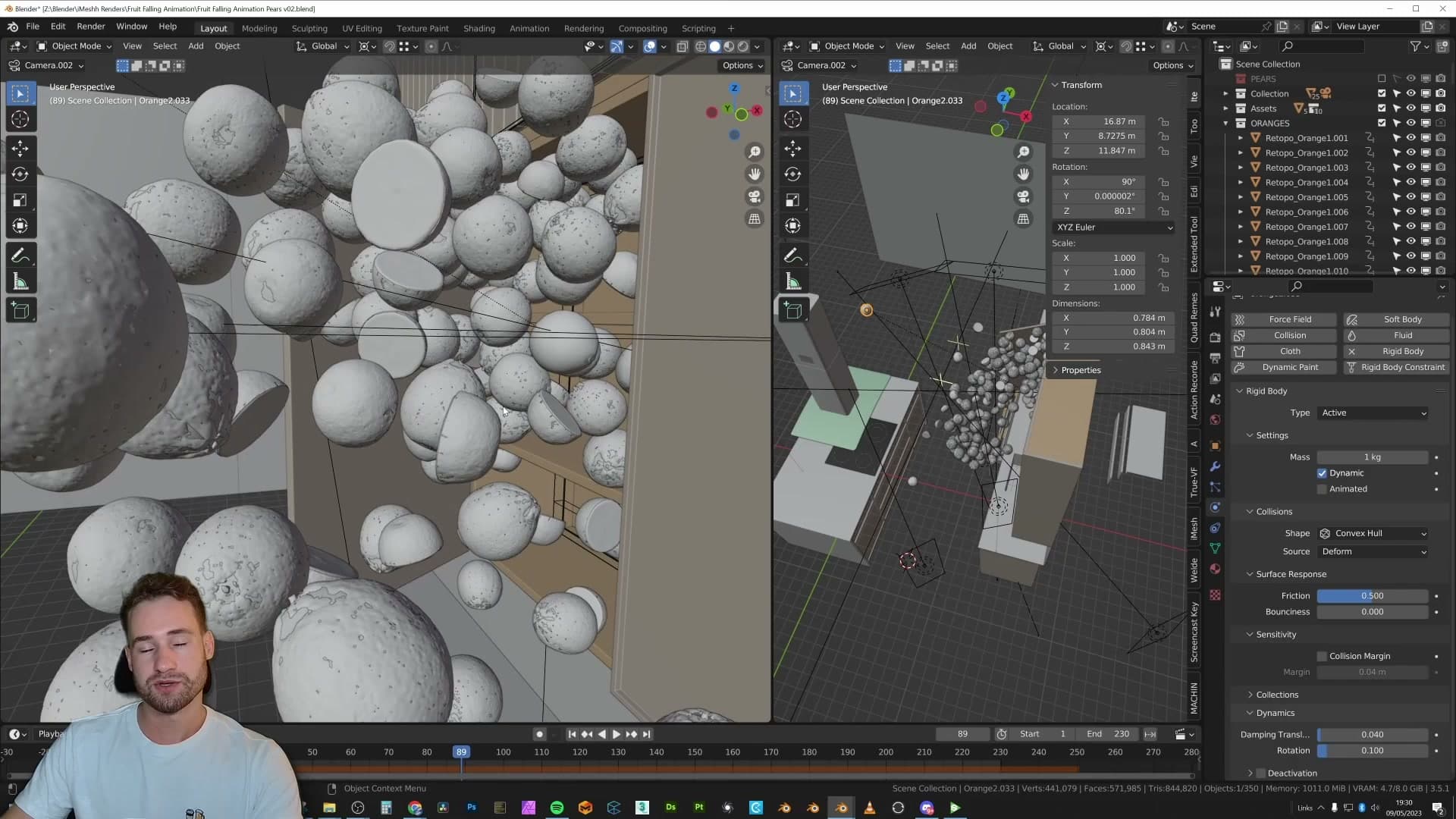Hide Retopo_Orange1.001 with its eye icon

(1410, 138)
